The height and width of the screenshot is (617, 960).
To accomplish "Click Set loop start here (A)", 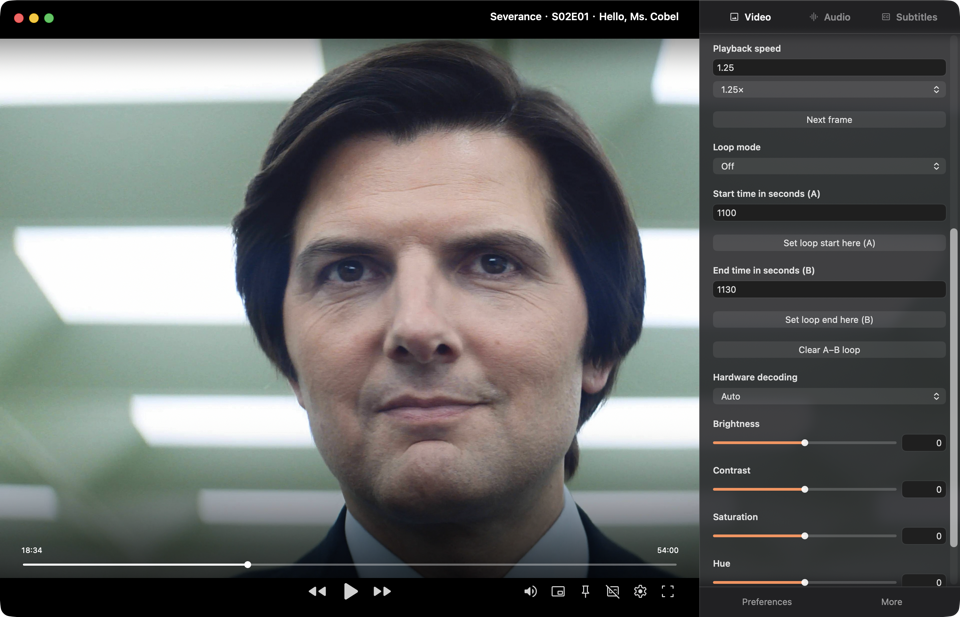I will tap(829, 243).
